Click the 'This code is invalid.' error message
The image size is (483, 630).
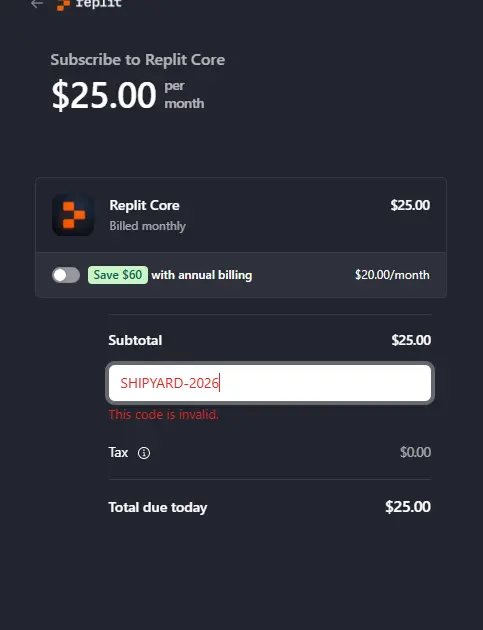pyautogui.click(x=164, y=414)
